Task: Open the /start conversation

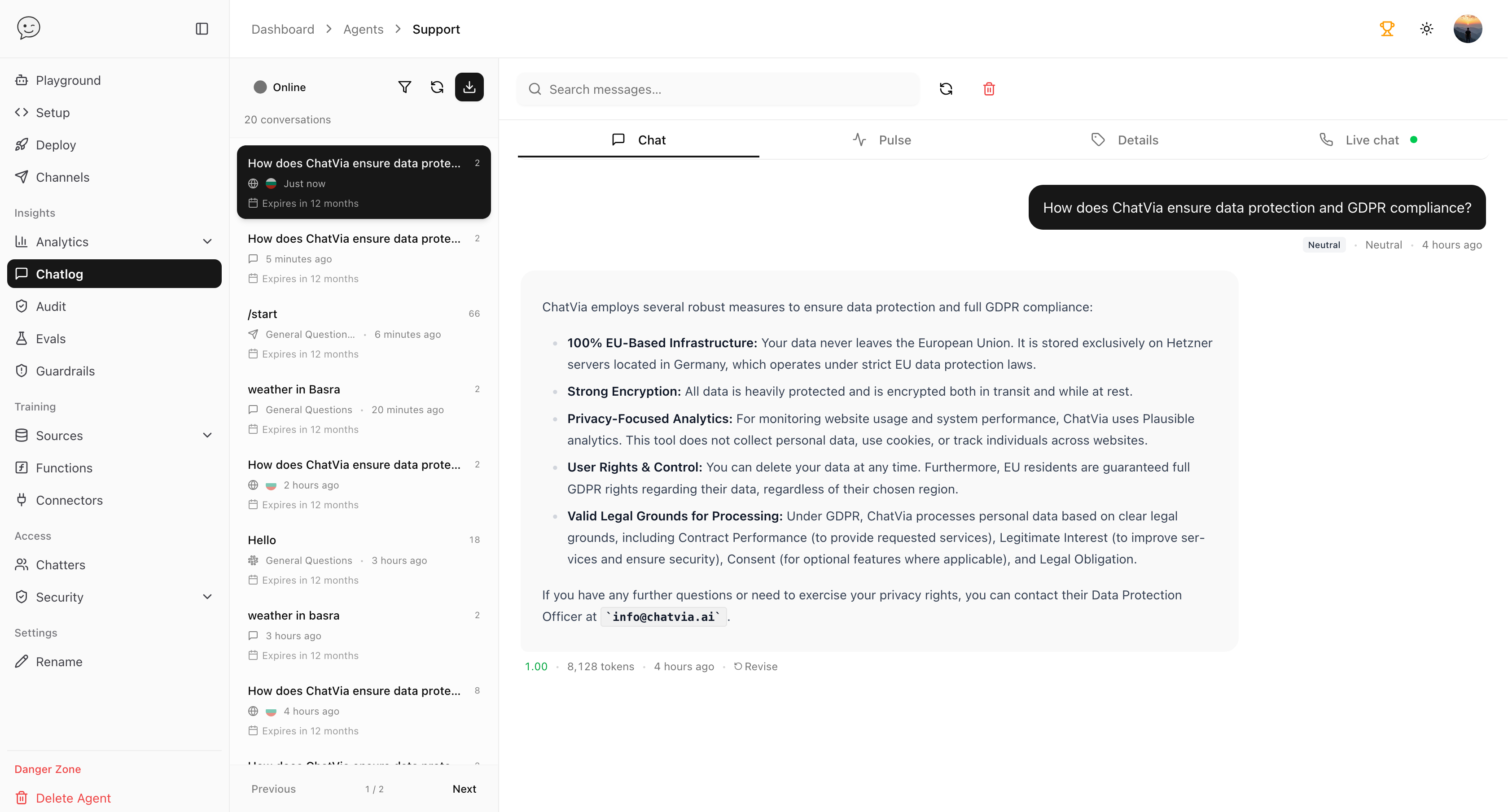Action: coord(364,333)
